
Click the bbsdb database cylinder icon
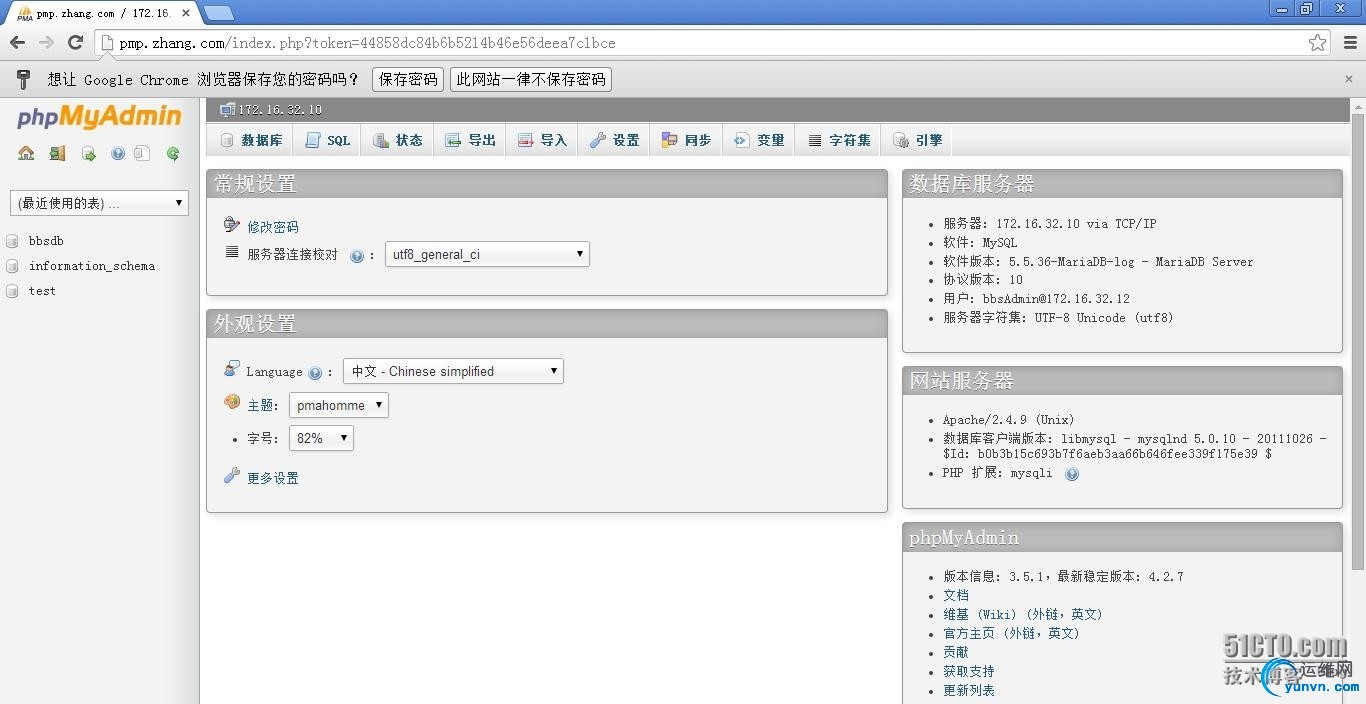[x=12, y=241]
